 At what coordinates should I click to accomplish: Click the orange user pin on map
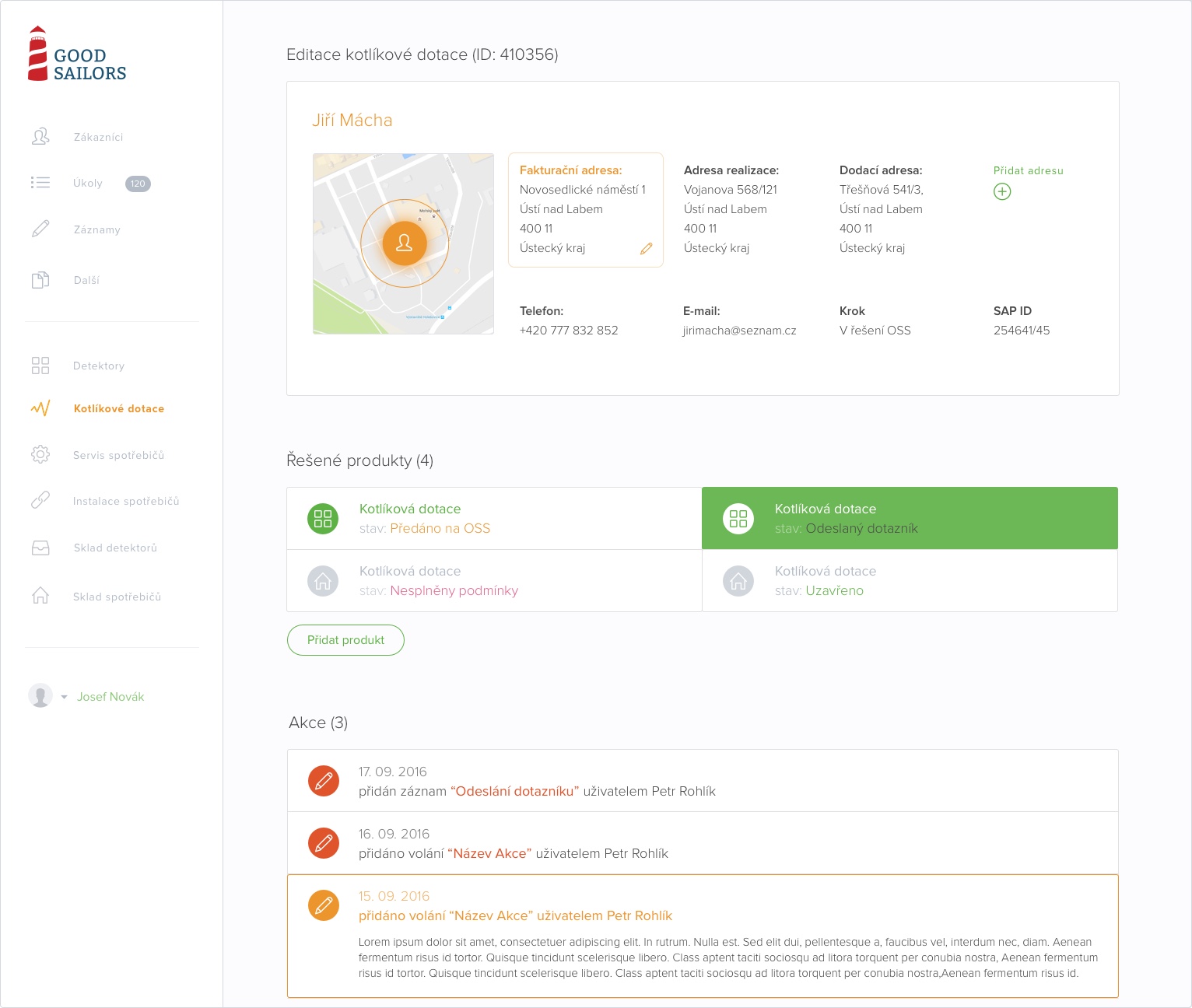pyautogui.click(x=405, y=243)
